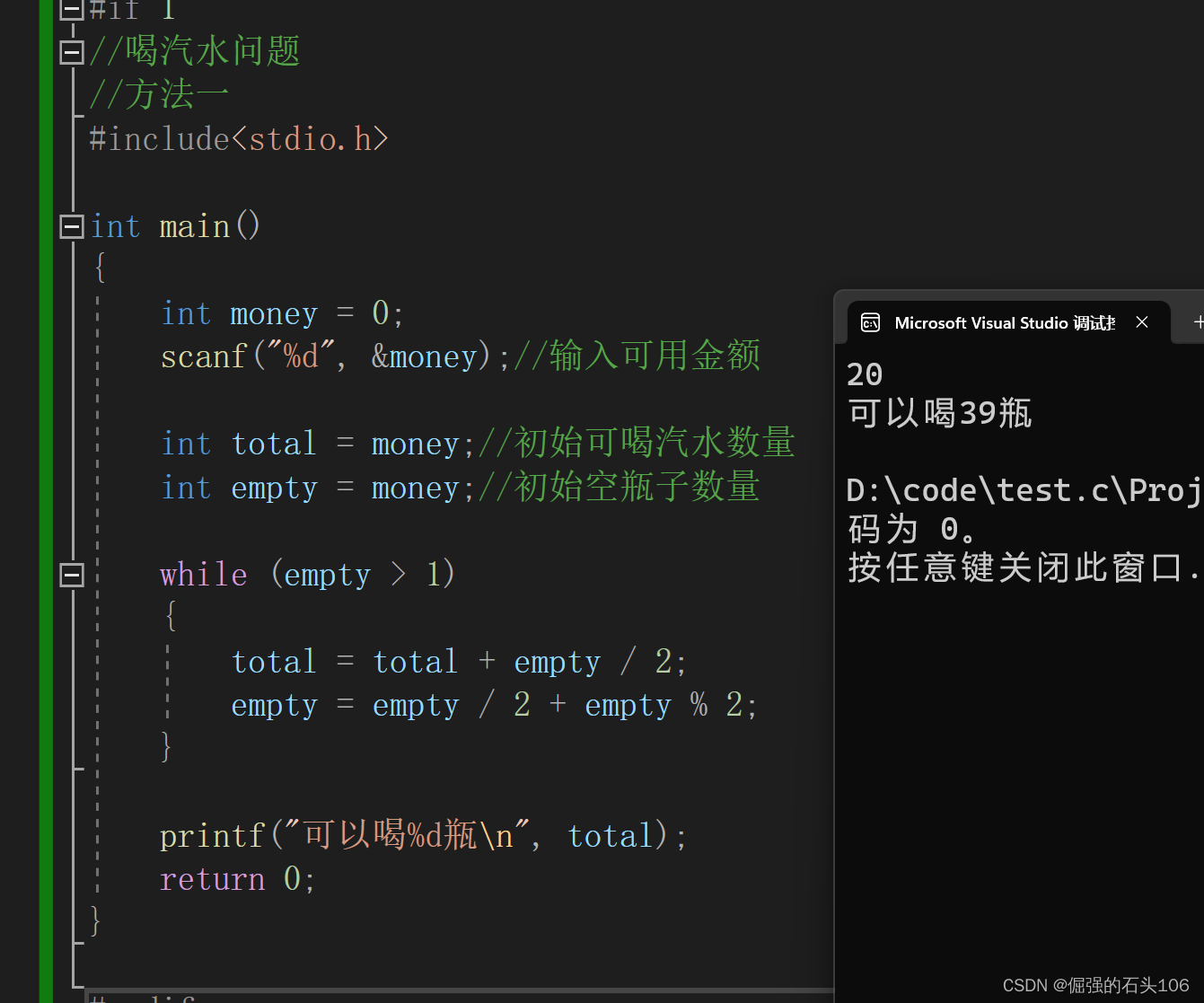This screenshot has width=1204, height=1003.
Task: Click the #include<stdio.h> line
Action: click(239, 139)
